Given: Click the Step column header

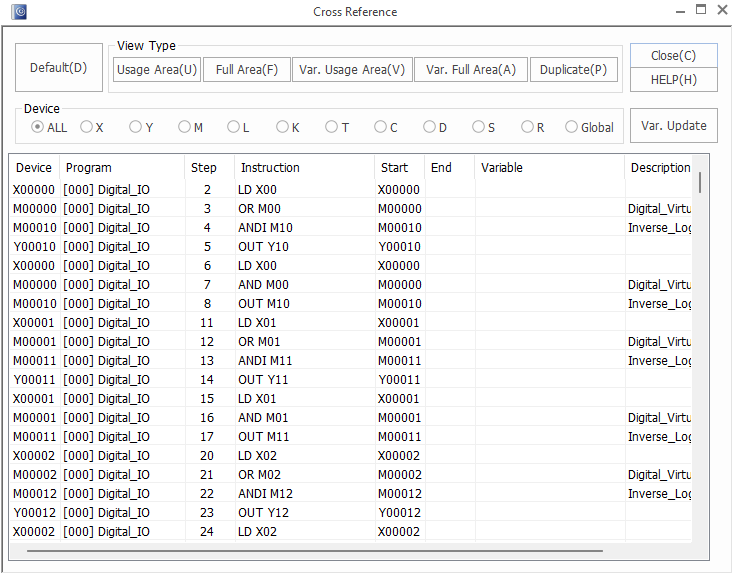Looking at the screenshot, I should (204, 168).
